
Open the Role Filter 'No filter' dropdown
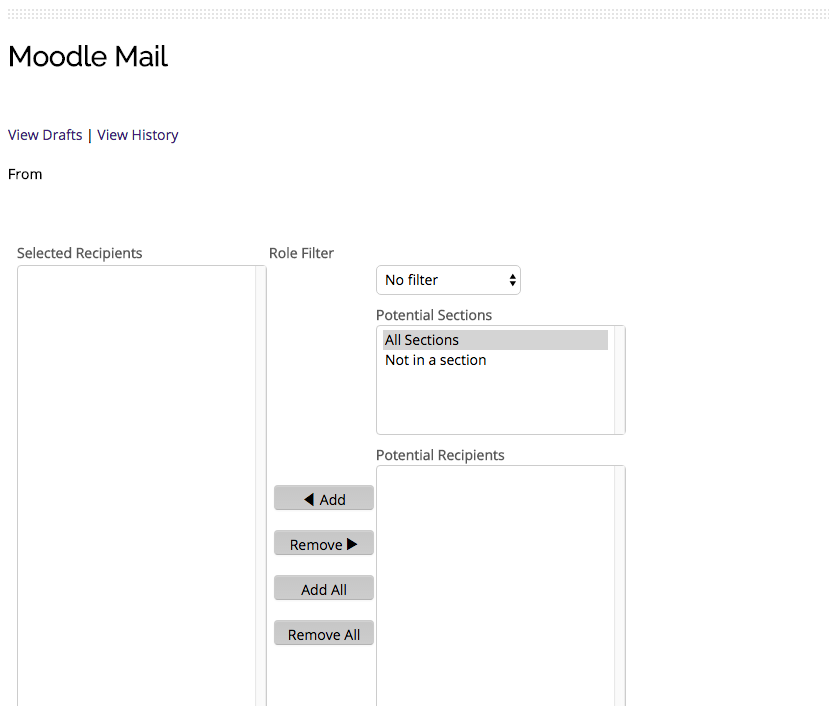448,280
